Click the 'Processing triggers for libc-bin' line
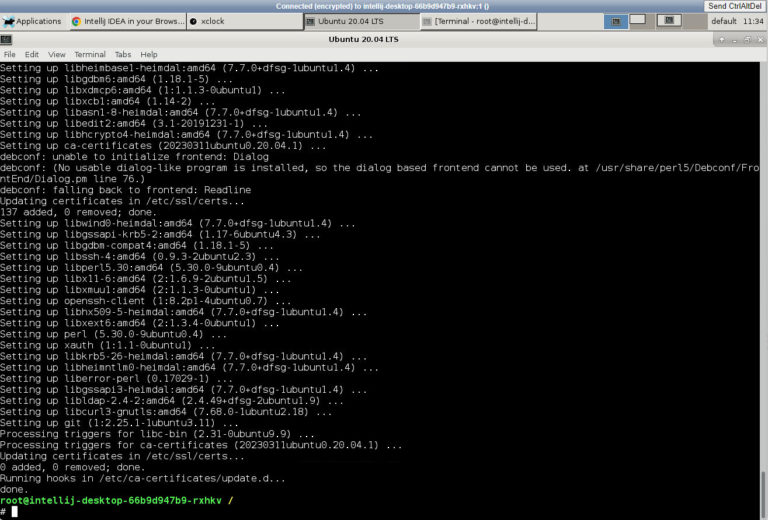The height and width of the screenshot is (520, 768). [x=157, y=434]
